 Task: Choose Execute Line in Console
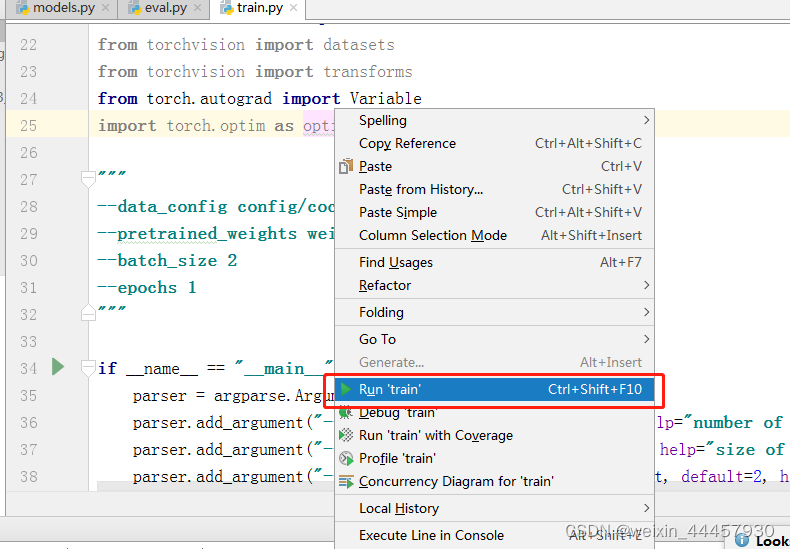point(494,535)
